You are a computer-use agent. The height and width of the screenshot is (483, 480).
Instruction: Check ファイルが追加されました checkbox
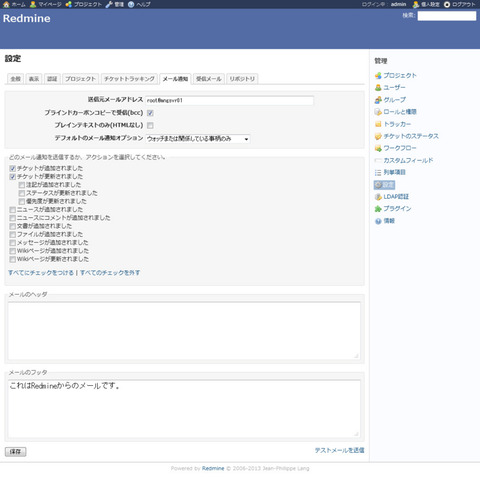pyautogui.click(x=13, y=235)
